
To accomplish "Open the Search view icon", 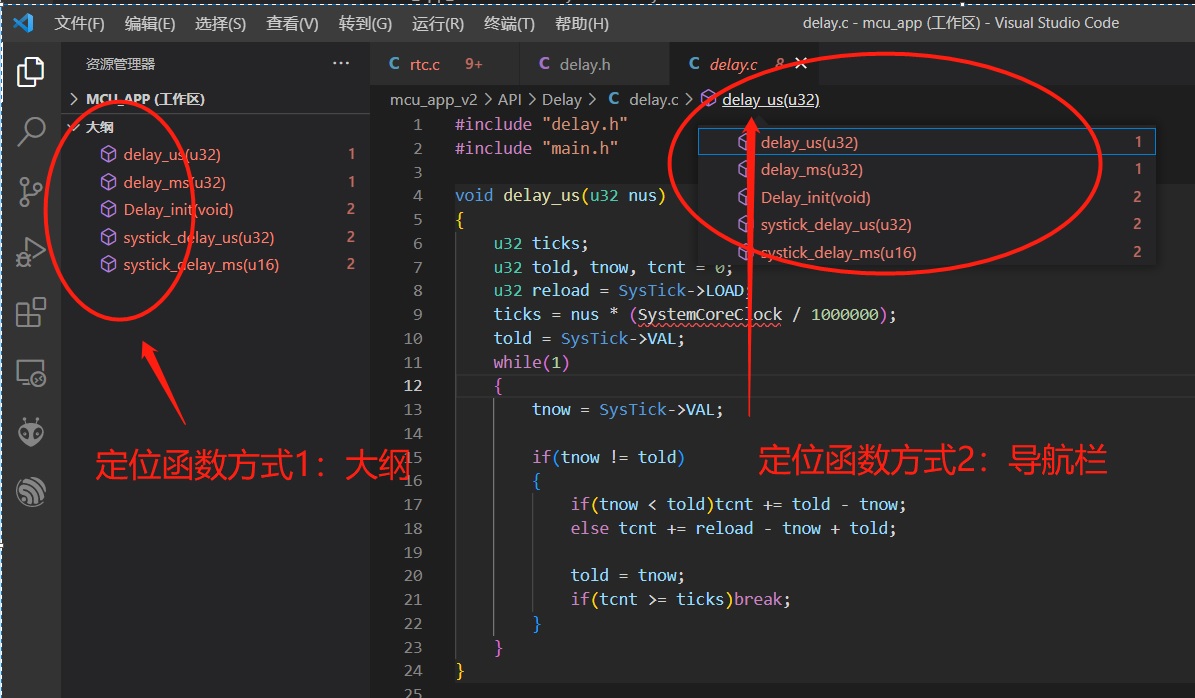I will coord(31,131).
